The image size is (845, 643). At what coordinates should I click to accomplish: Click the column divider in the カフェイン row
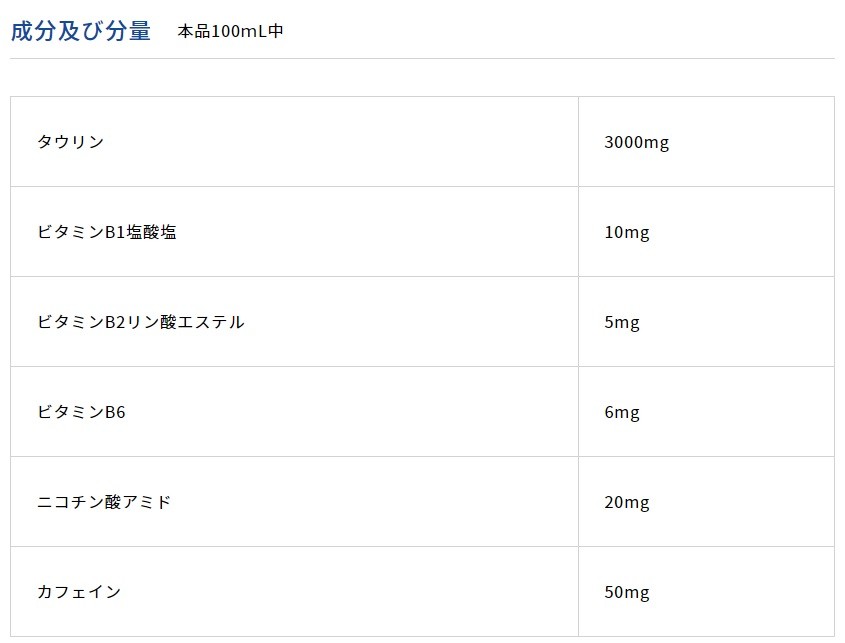click(x=578, y=592)
